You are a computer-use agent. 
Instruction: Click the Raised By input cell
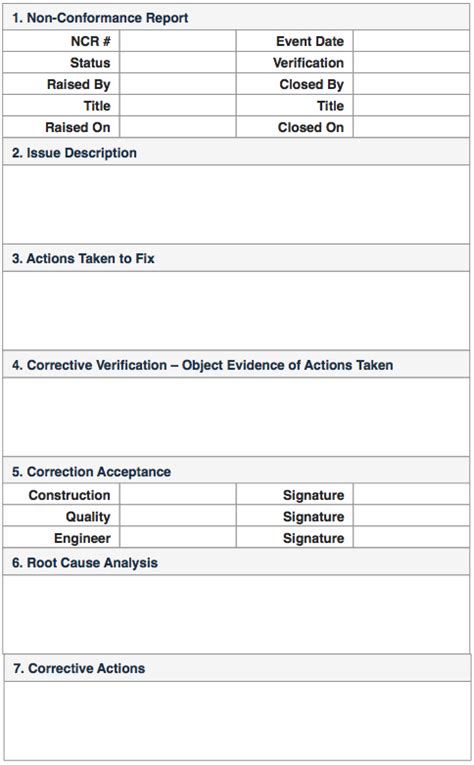(178, 84)
